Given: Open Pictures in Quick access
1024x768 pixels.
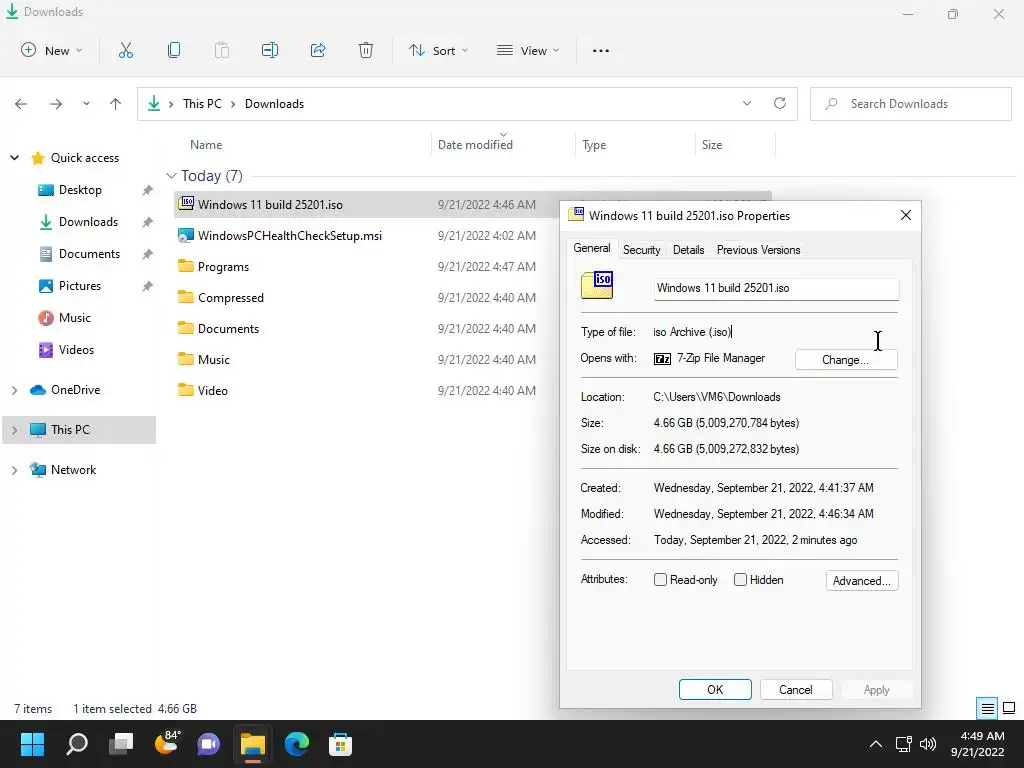Looking at the screenshot, I should (80, 285).
